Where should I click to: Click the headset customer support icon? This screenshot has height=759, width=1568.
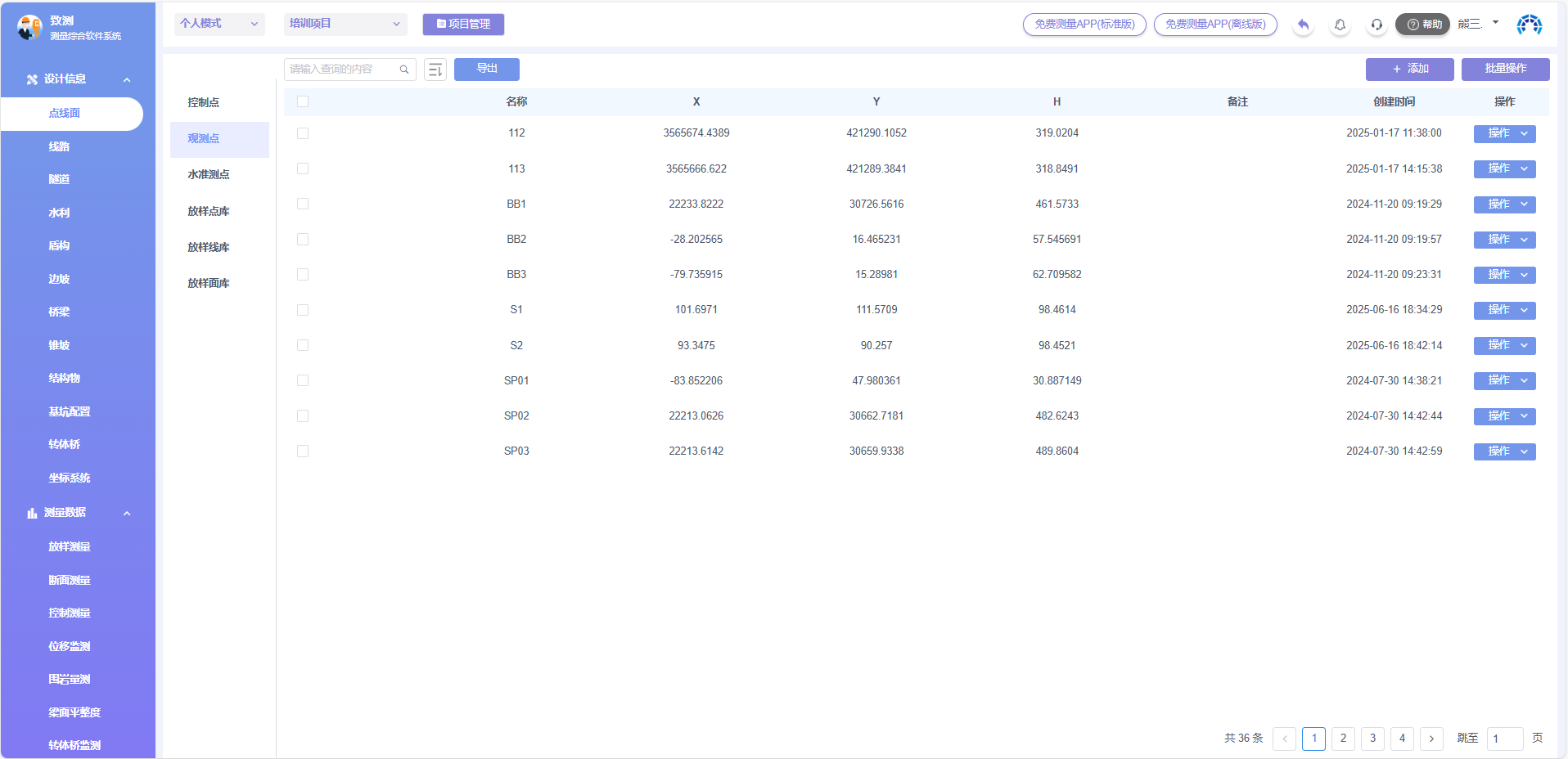[1377, 25]
